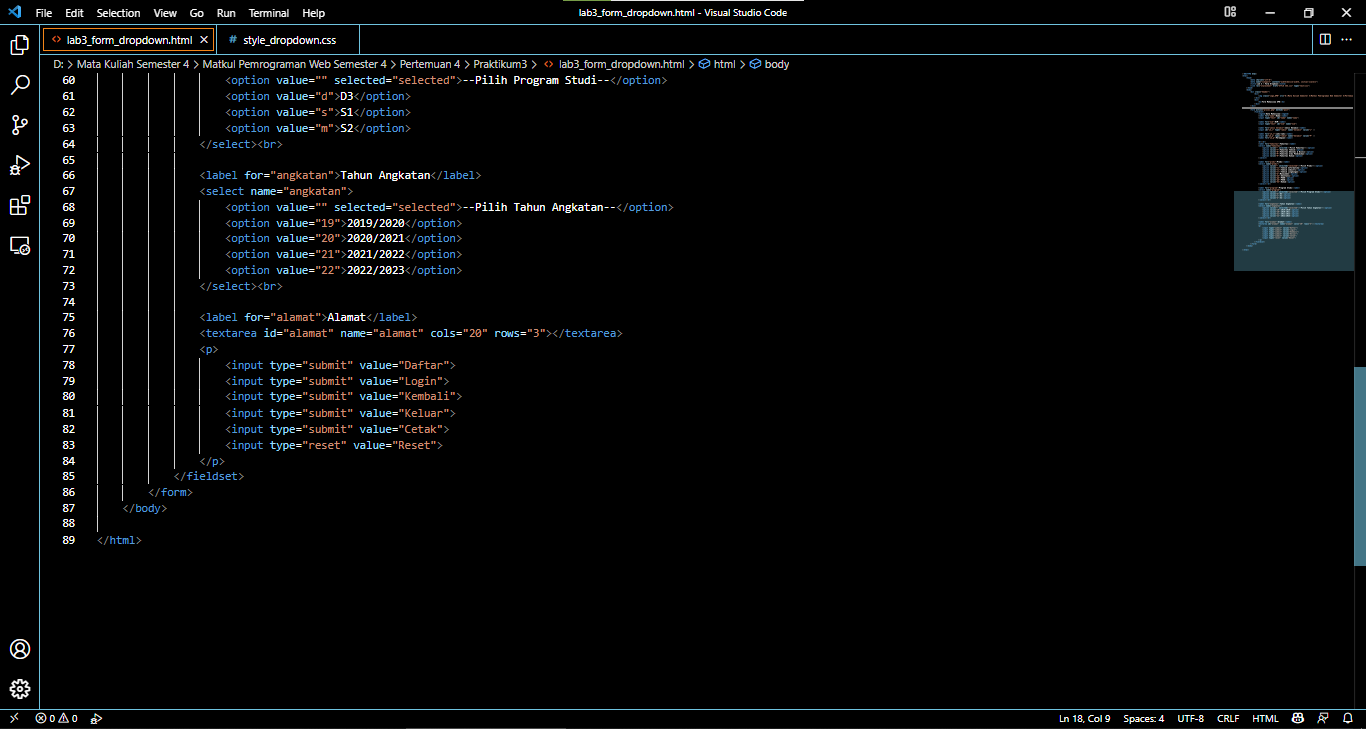Open the Terminal menu

pyautogui.click(x=268, y=13)
